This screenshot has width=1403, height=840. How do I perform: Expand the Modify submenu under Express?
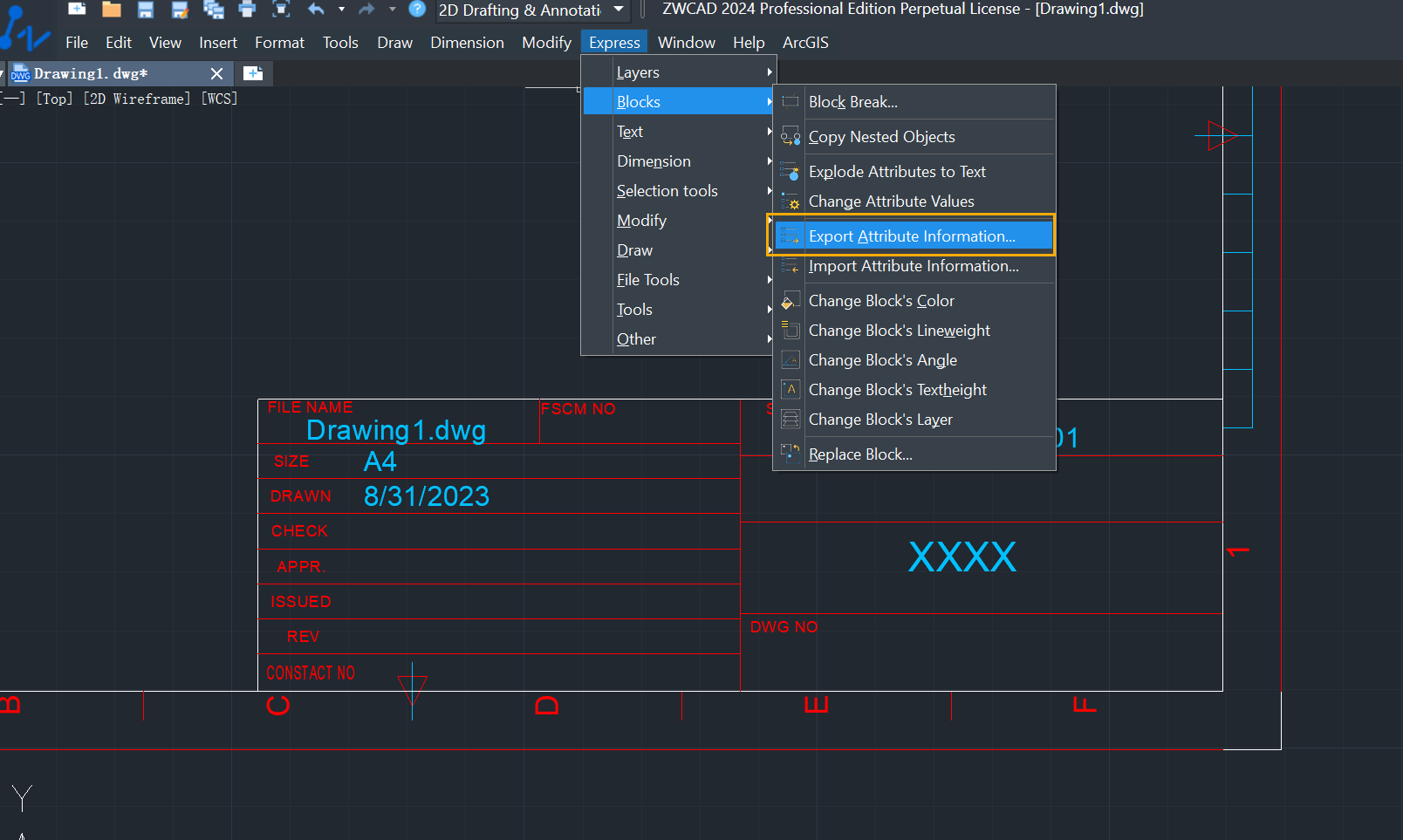pos(679,221)
